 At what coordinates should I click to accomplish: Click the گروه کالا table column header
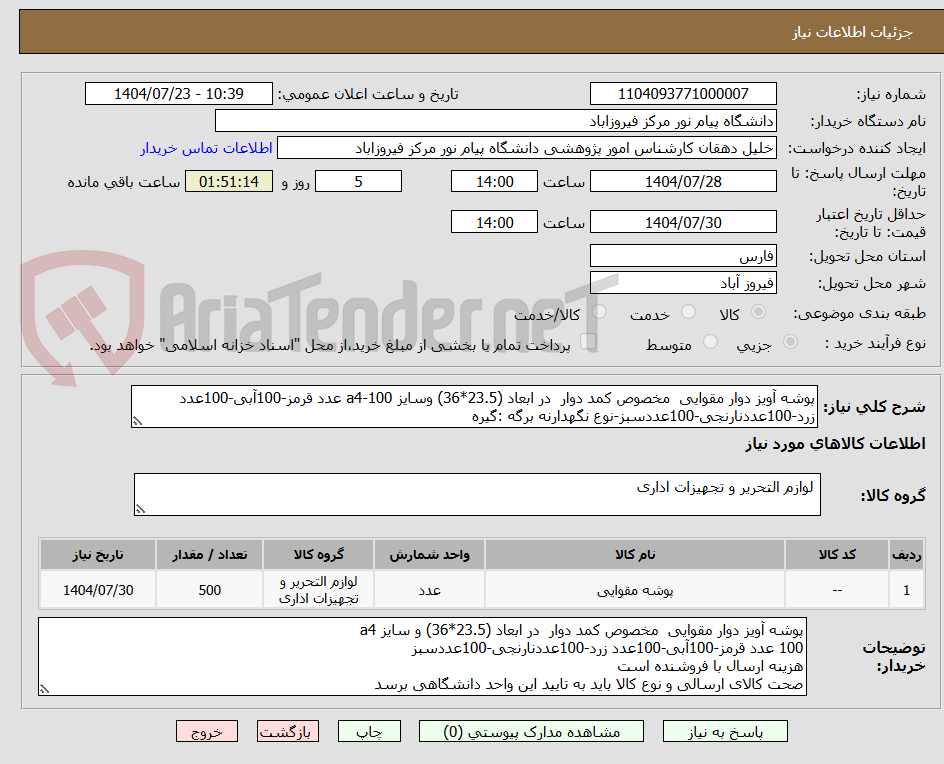tap(318, 554)
